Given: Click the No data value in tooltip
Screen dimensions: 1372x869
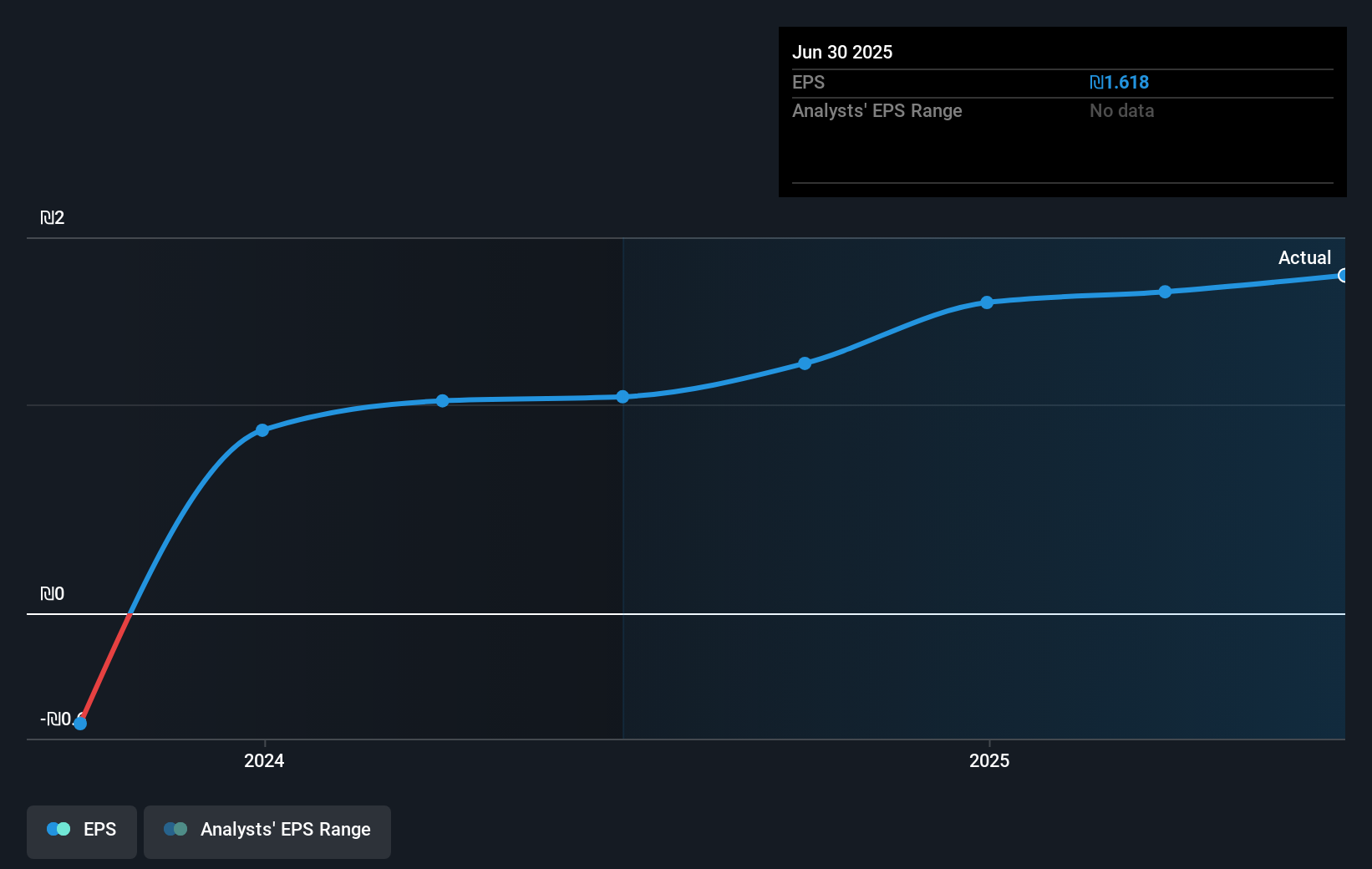Looking at the screenshot, I should (1121, 111).
